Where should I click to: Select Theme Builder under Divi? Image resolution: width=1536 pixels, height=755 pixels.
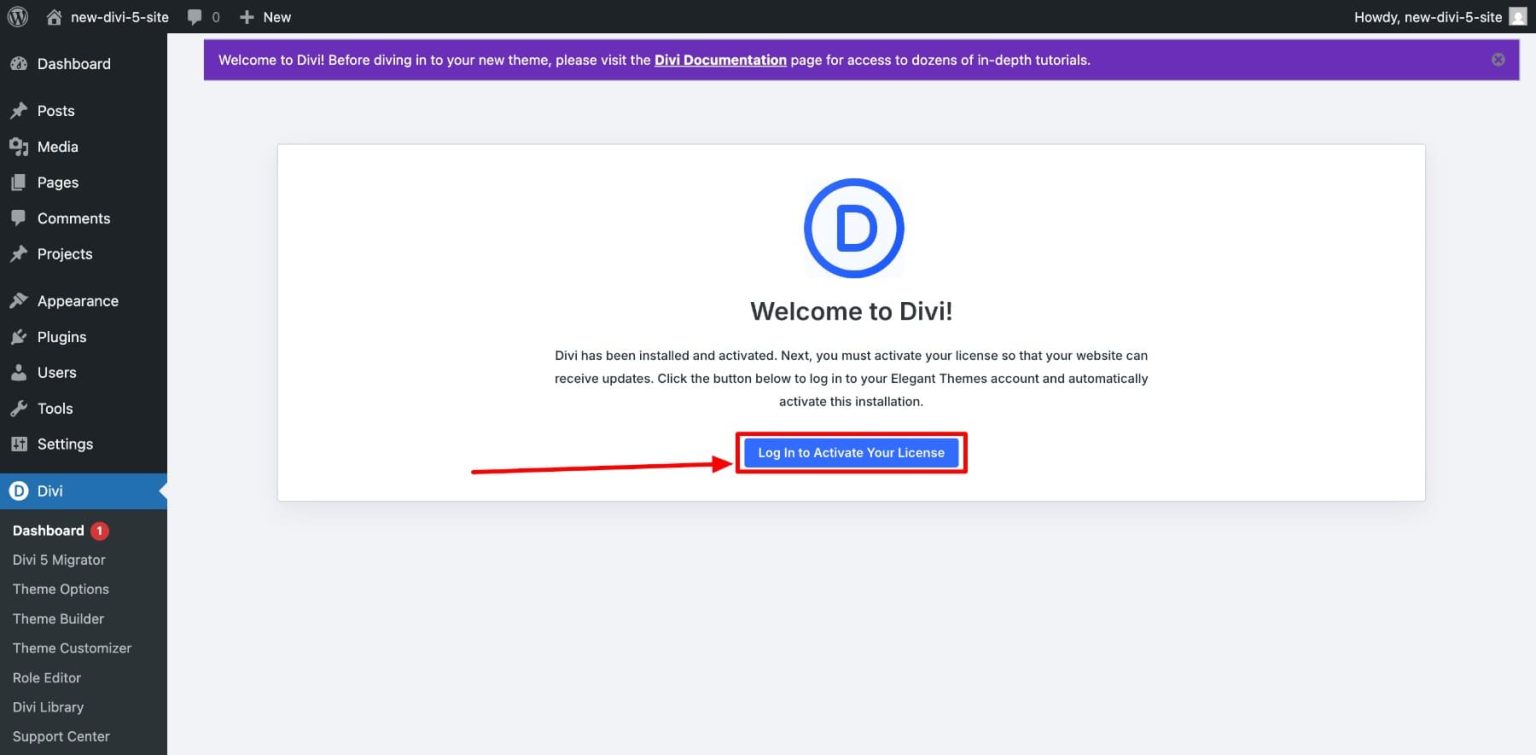[x=58, y=618]
